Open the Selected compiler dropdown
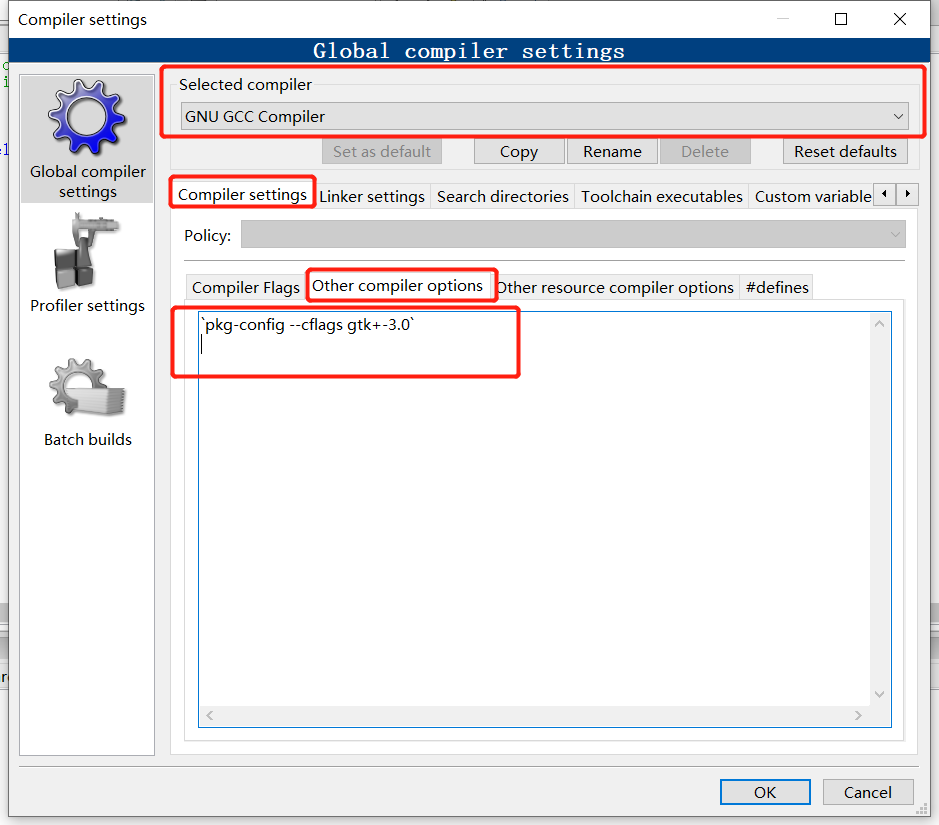 pos(896,116)
